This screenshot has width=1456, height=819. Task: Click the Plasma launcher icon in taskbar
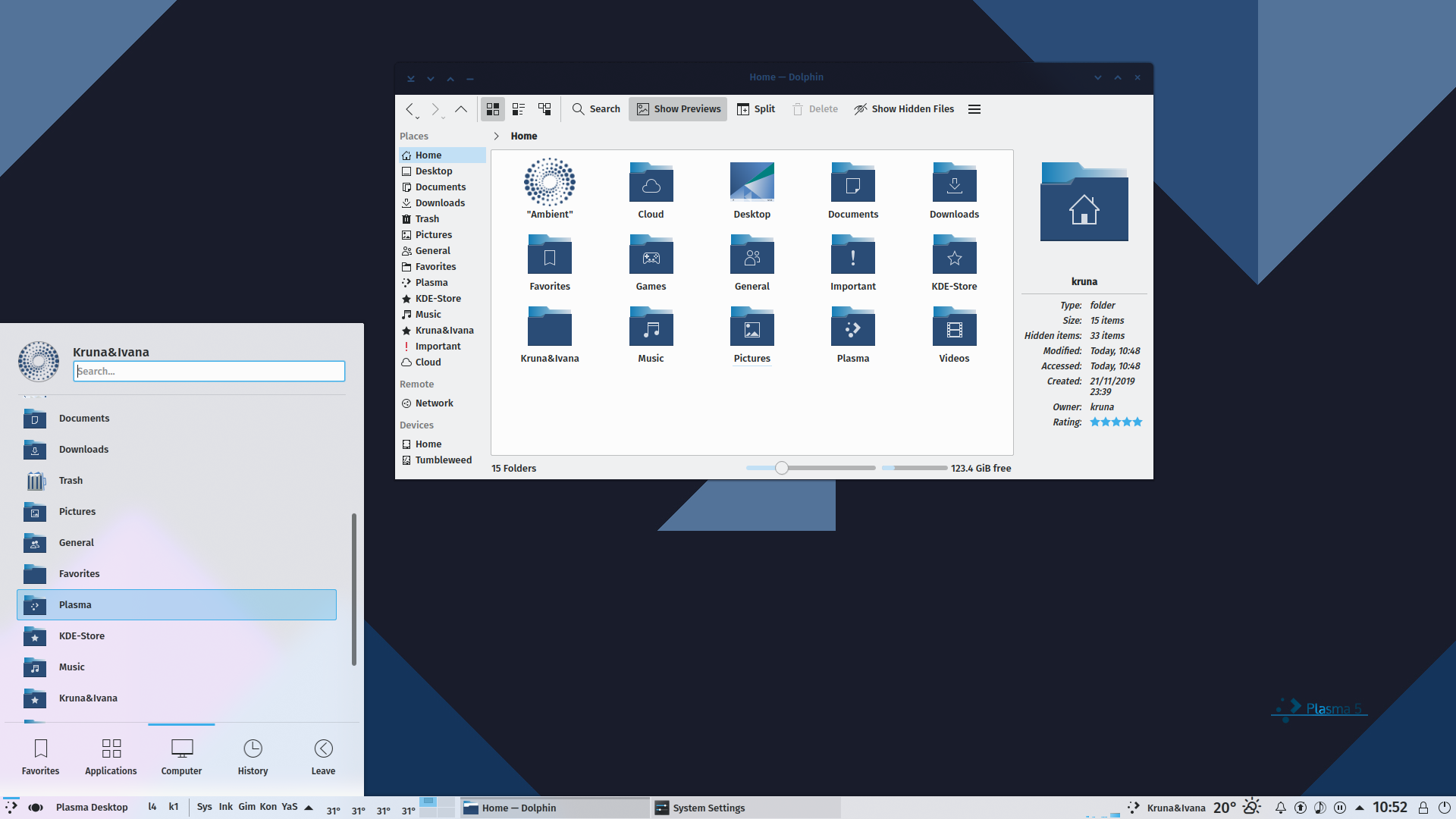pyautogui.click(x=11, y=807)
